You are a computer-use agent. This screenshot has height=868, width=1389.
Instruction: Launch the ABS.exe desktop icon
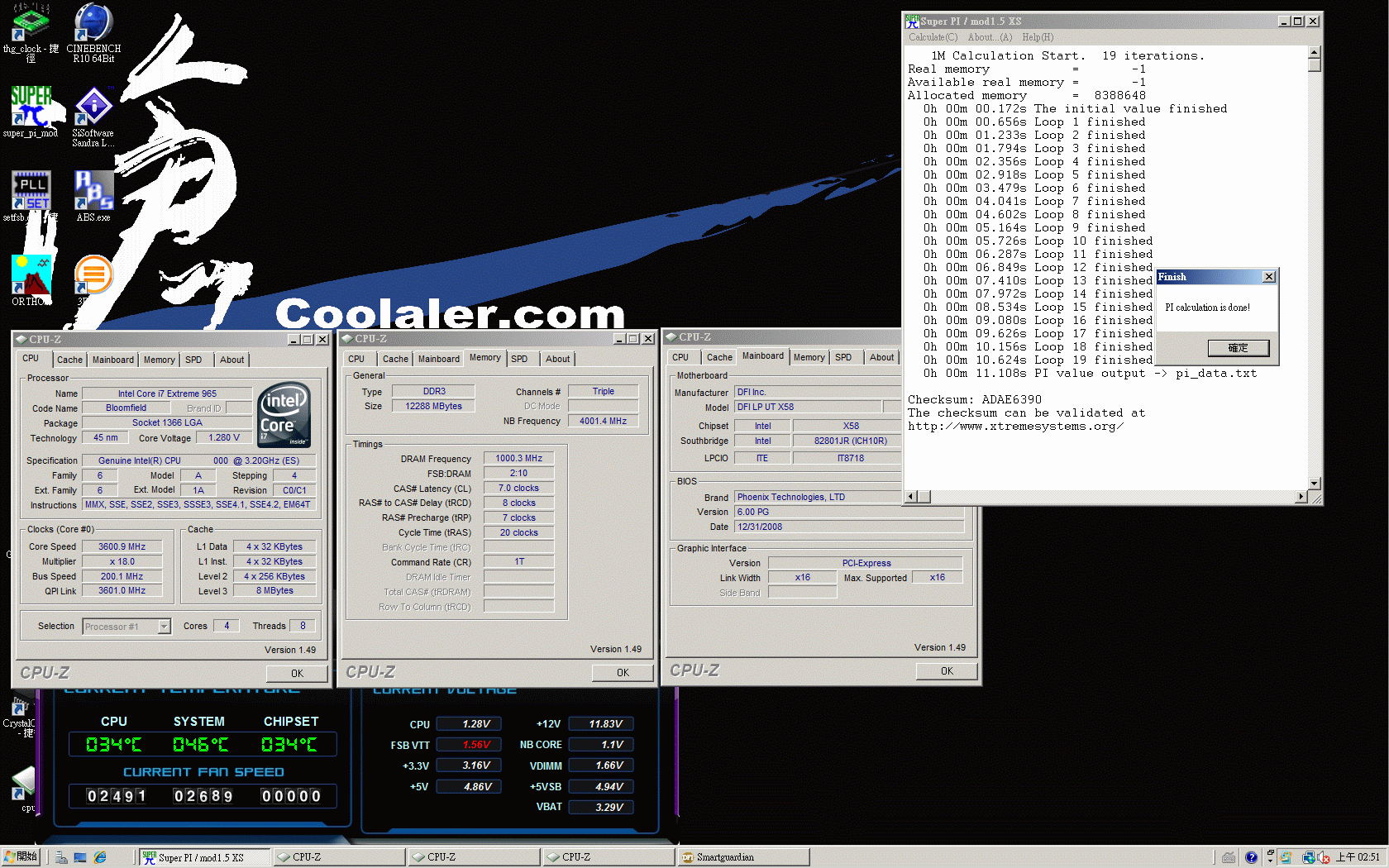click(x=93, y=196)
